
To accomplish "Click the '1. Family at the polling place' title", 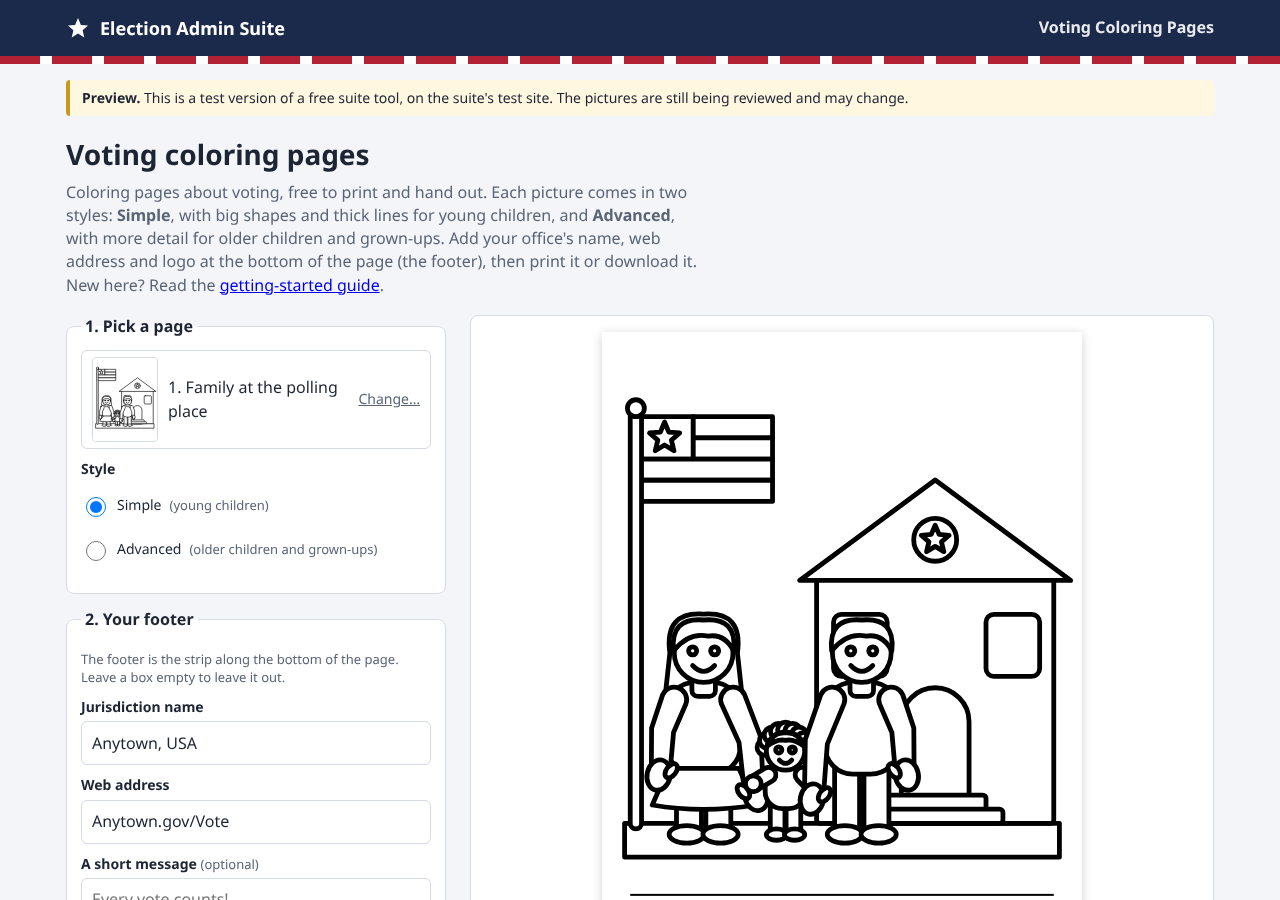I will (x=253, y=399).
